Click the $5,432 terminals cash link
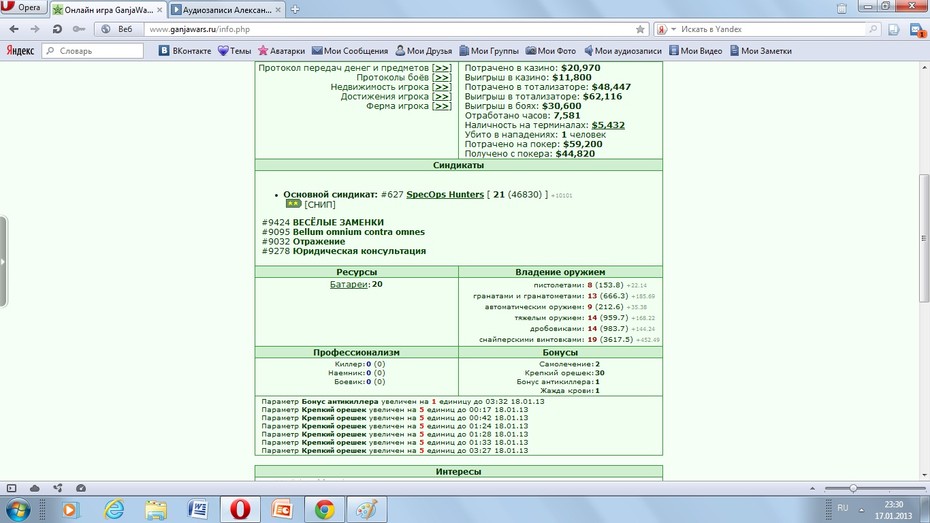The width and height of the screenshot is (930, 523). [x=608, y=125]
